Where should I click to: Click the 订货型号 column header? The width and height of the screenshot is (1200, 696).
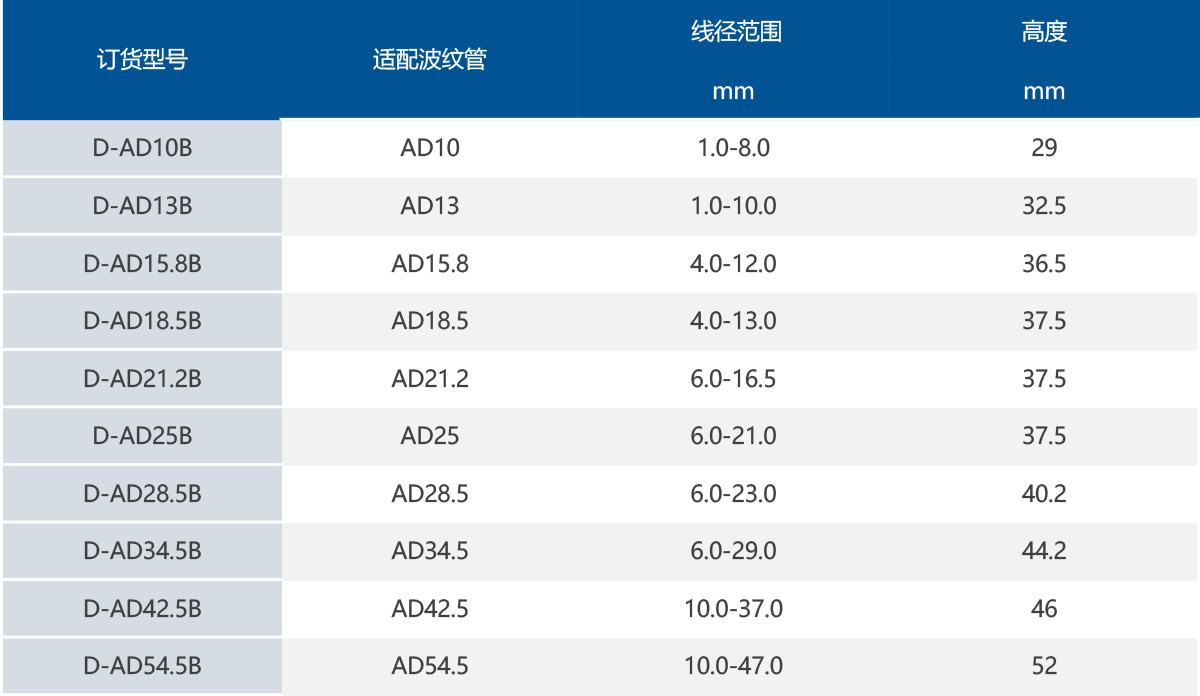point(142,60)
